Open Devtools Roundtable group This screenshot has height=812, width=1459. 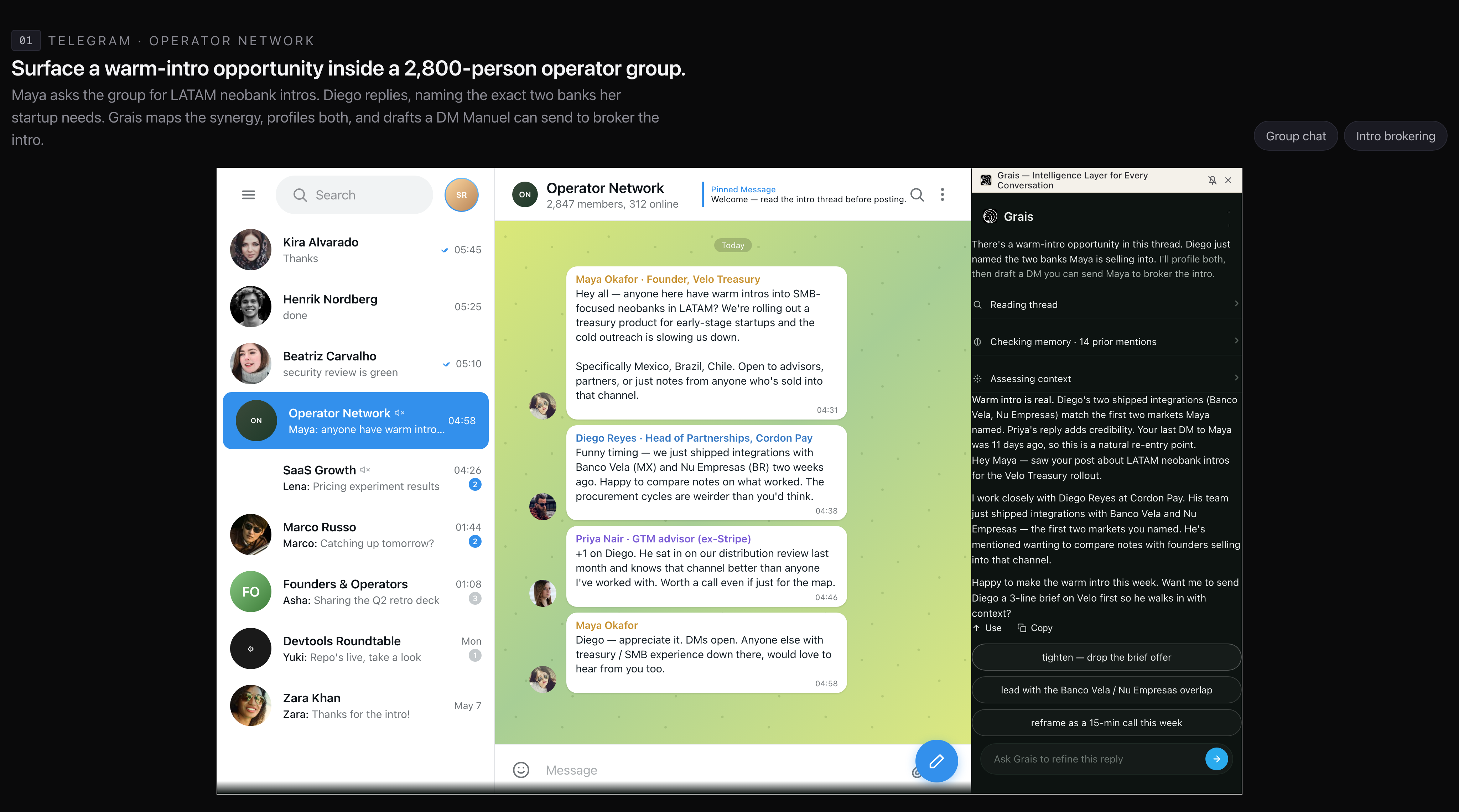point(356,649)
